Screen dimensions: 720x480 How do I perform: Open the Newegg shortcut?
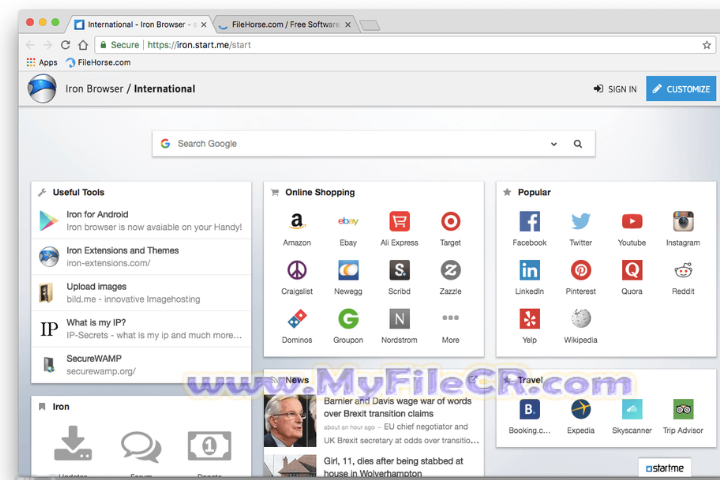click(x=348, y=277)
